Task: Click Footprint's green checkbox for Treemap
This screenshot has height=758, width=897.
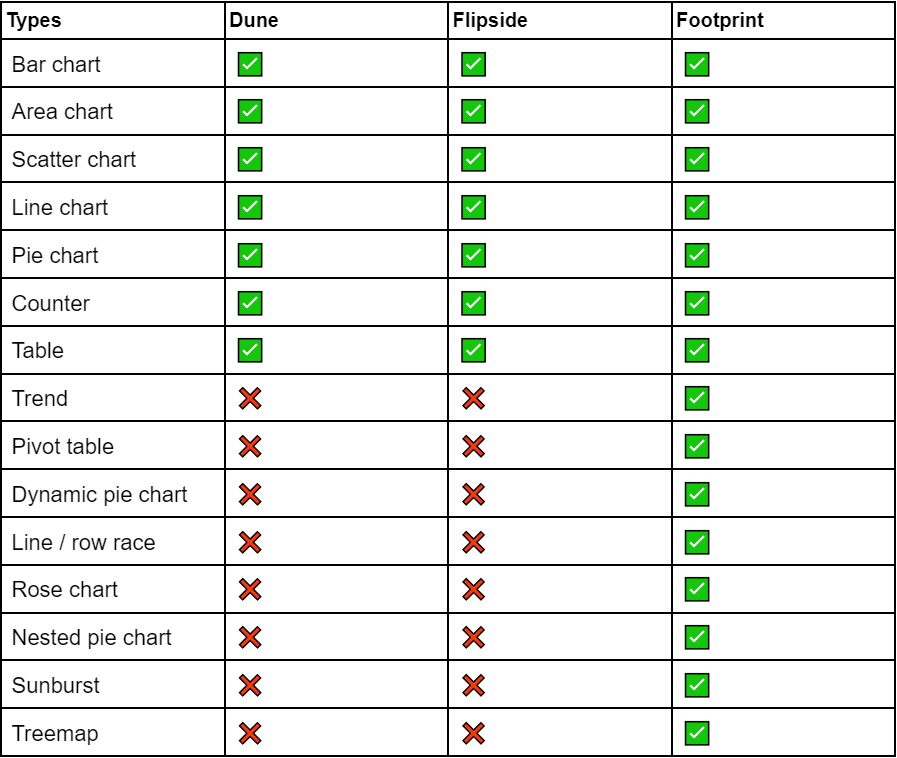Action: [x=696, y=733]
